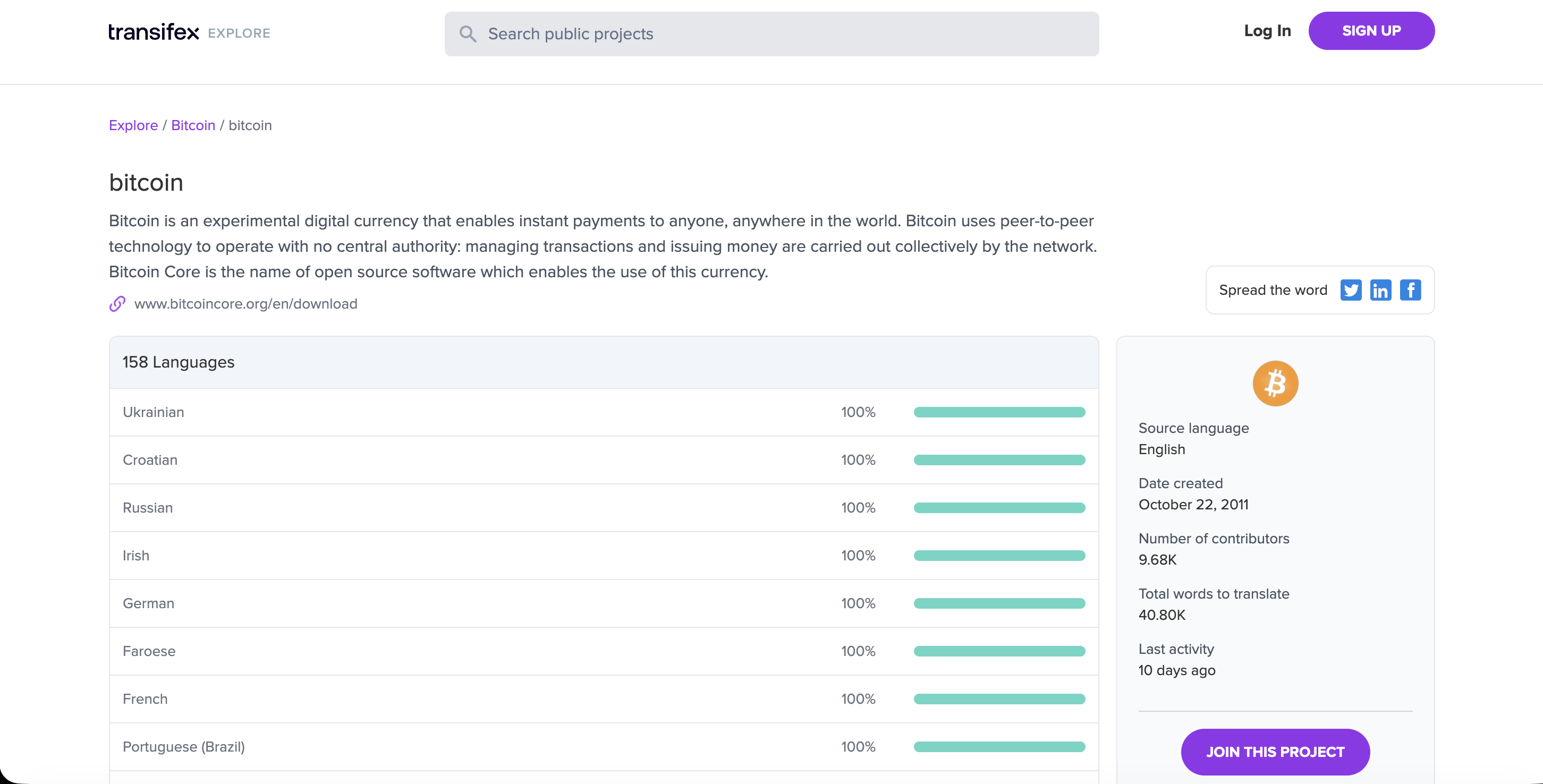1543x784 pixels.
Task: Click the Spread the word label
Action: [1273, 291]
